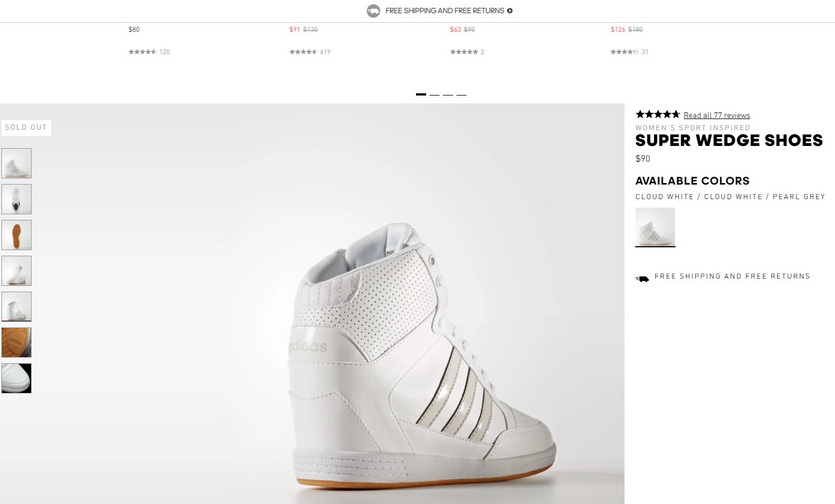835x504 pixels.
Task: Show the topmost shoe thumbnail view
Action: point(16,163)
